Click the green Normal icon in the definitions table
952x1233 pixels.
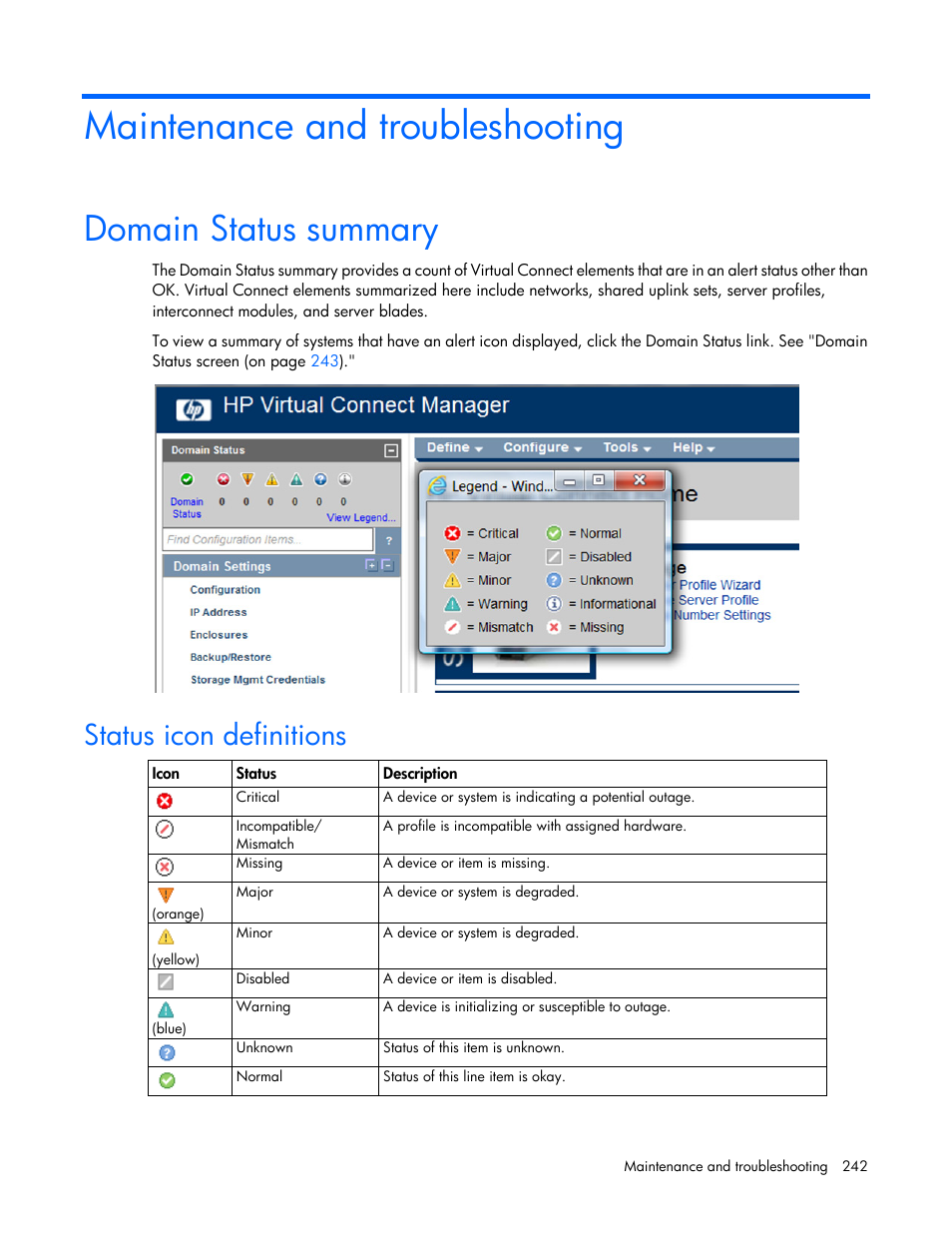(x=167, y=1080)
